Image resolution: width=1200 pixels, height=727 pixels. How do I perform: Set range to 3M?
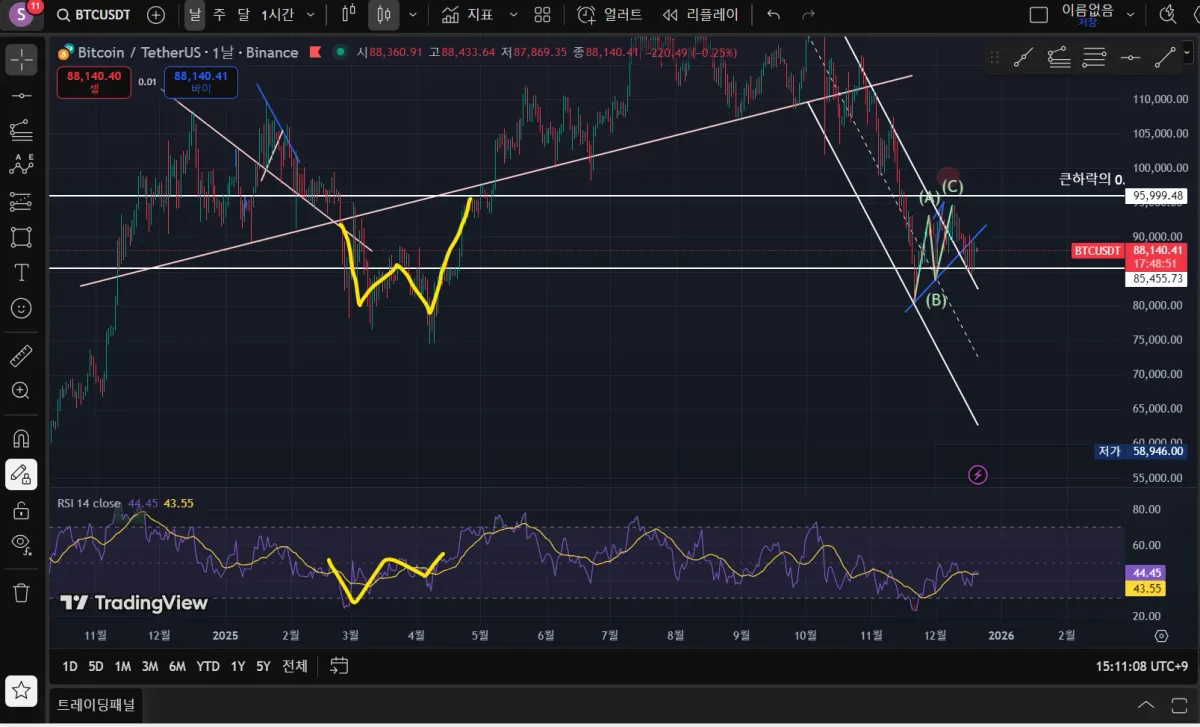point(150,666)
